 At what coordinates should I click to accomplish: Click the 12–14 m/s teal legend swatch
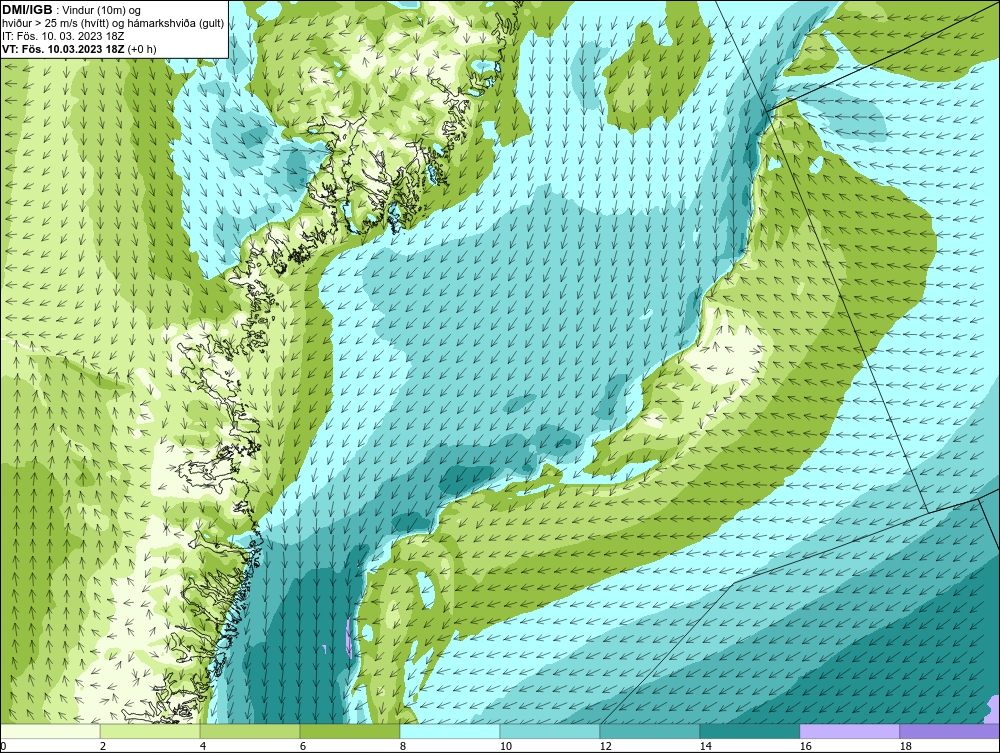coord(649,731)
